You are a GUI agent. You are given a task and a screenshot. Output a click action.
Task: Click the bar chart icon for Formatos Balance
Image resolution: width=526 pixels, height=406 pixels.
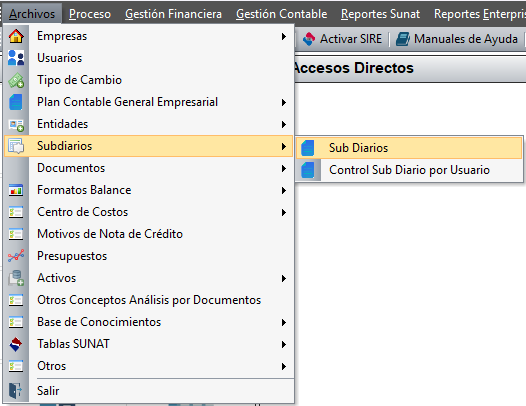[x=16, y=190]
